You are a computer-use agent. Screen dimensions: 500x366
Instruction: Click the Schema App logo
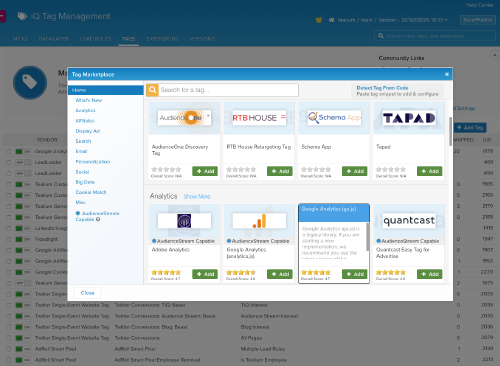pos(334,118)
